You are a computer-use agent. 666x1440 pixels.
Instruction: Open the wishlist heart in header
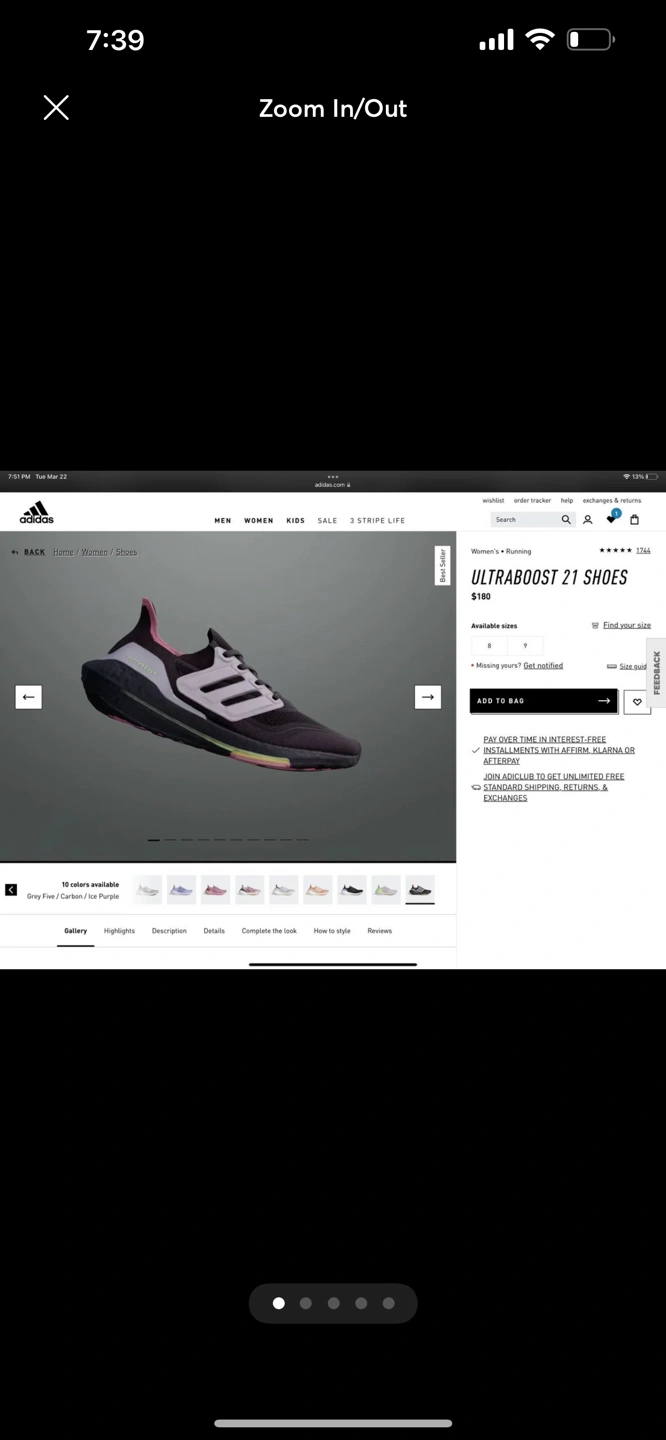[611, 519]
